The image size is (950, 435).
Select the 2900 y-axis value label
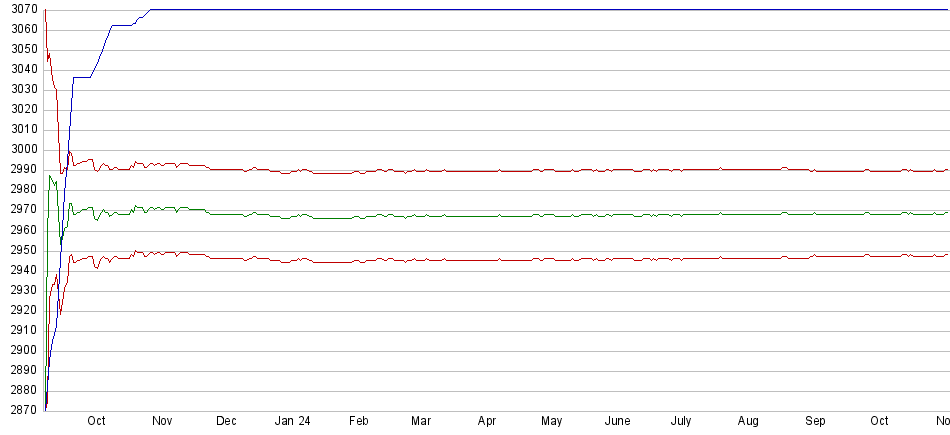click(x=20, y=350)
